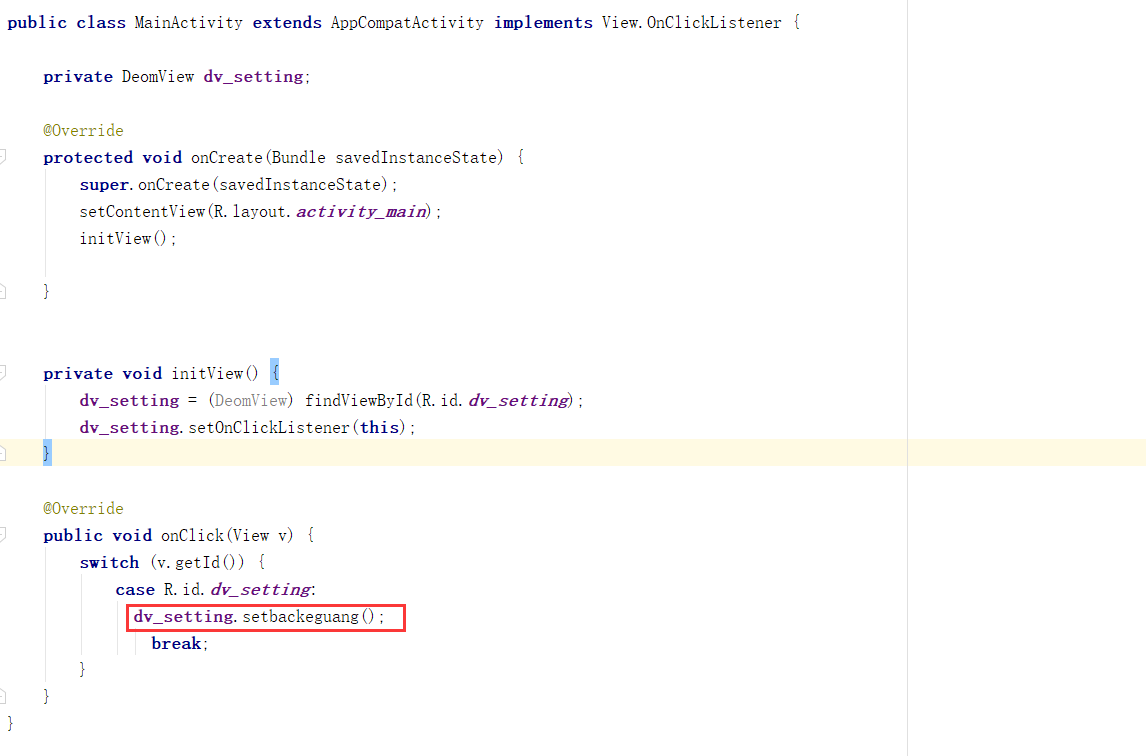
Task: Click View.OnClickListener in the implements clause
Action: (x=691, y=22)
